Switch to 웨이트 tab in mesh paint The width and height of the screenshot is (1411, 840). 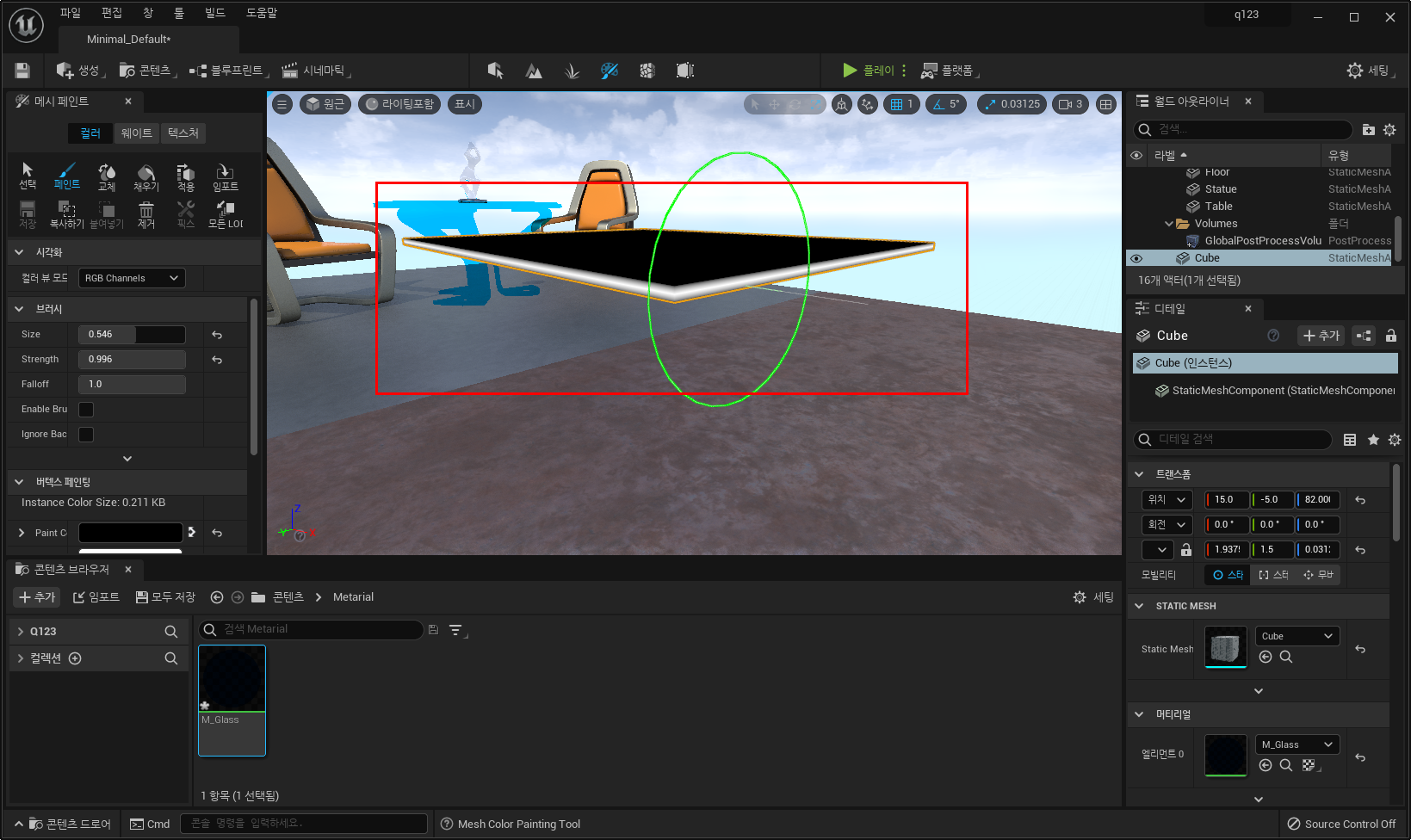point(136,133)
